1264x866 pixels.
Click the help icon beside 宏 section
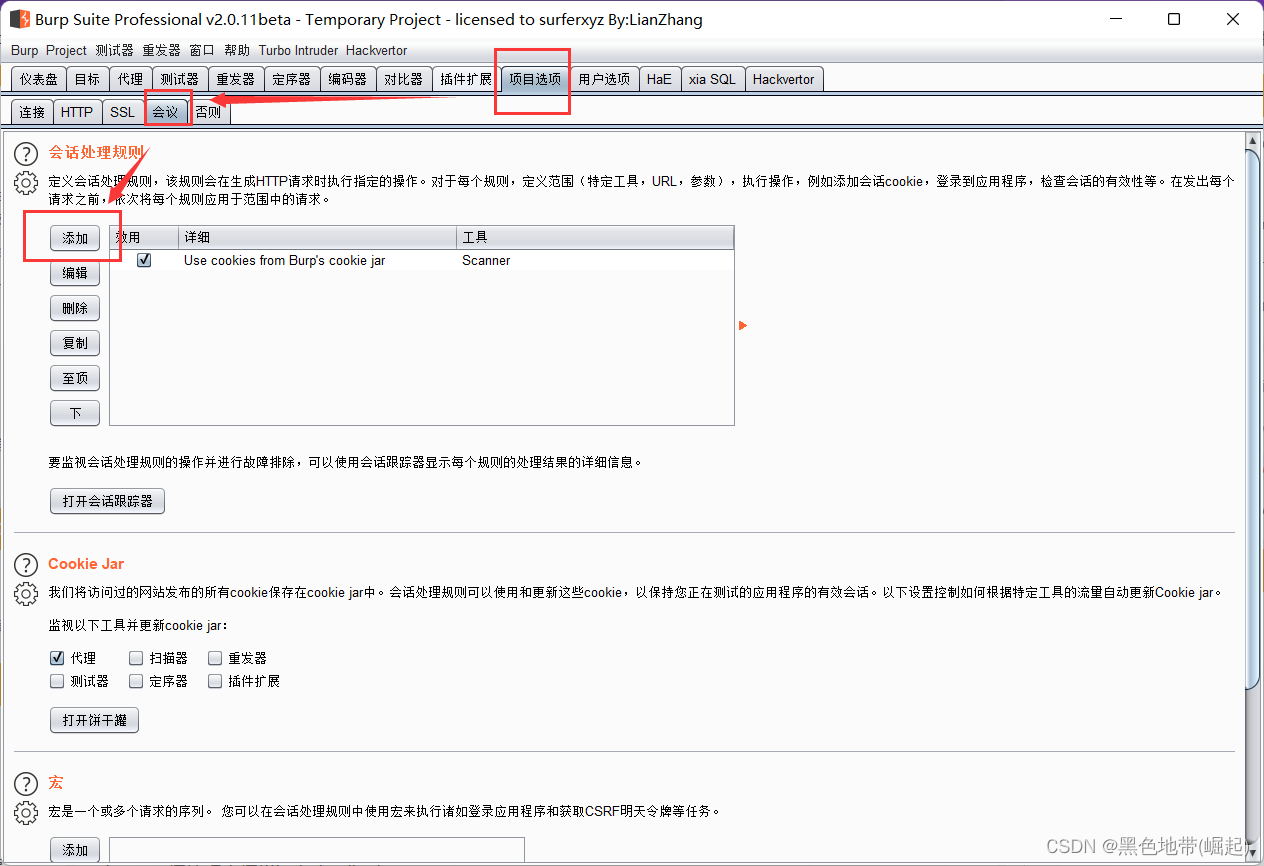coord(25,783)
